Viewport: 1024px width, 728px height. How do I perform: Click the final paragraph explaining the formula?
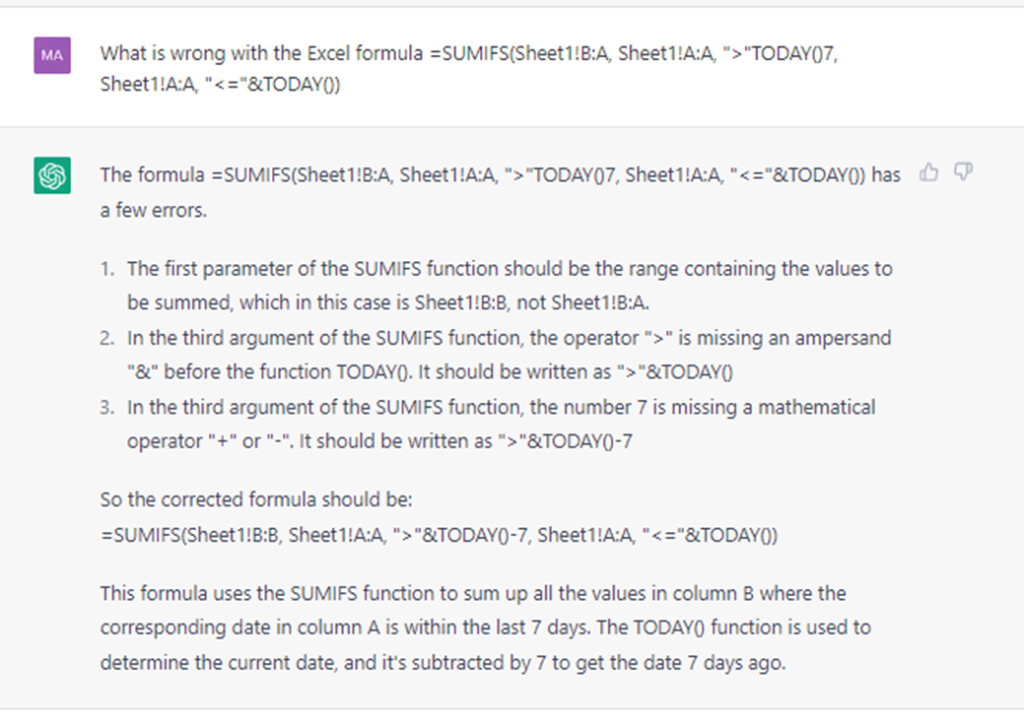(485, 628)
